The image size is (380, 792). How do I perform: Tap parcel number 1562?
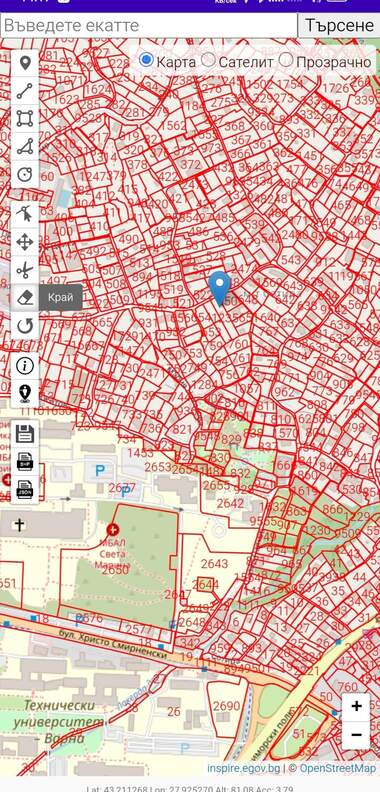point(173,125)
